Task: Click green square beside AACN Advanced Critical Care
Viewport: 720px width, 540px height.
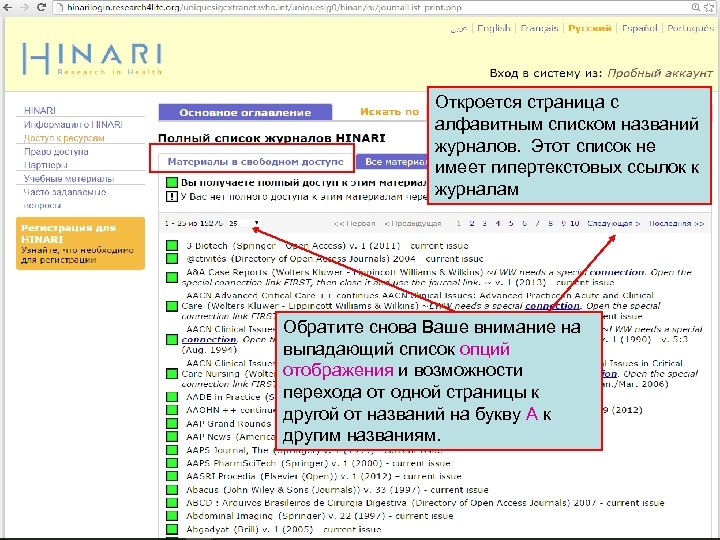Action: [x=172, y=306]
